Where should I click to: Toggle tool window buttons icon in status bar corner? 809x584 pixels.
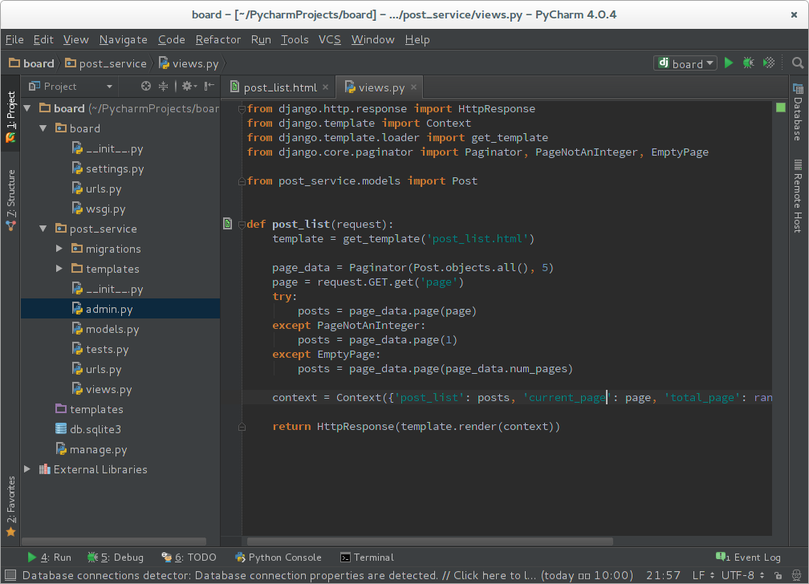click(x=10, y=575)
